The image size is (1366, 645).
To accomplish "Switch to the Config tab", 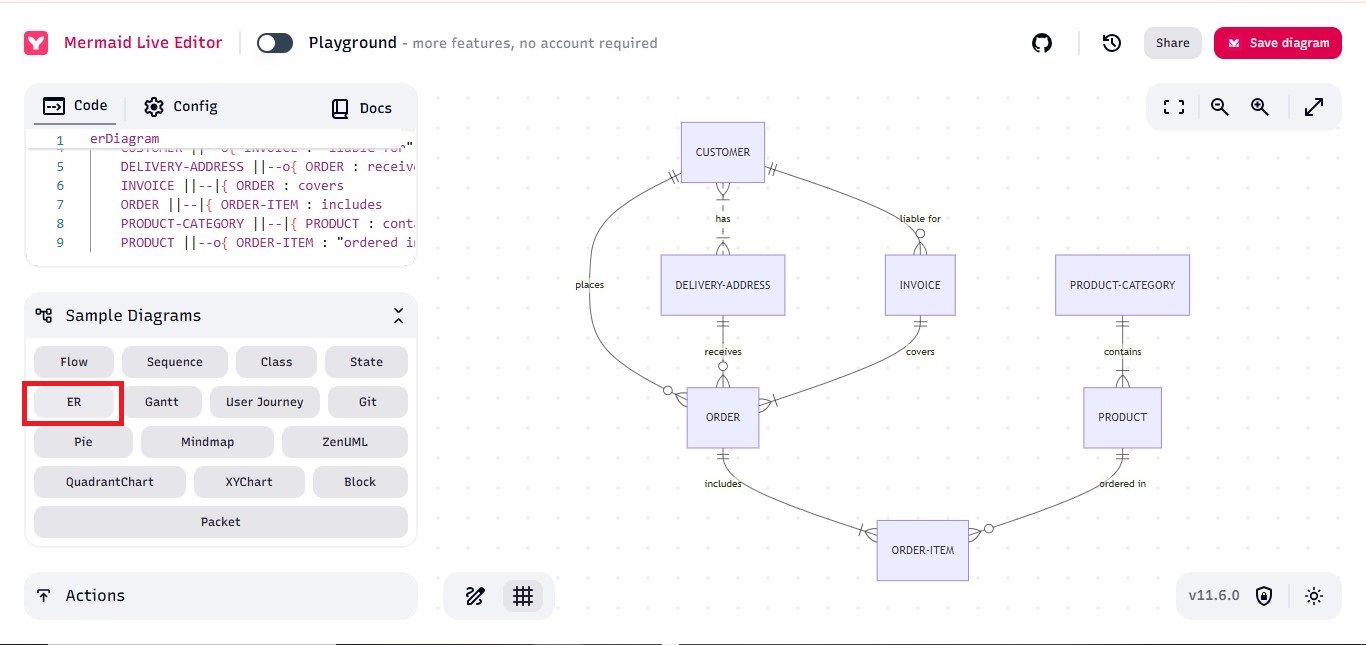I will pyautogui.click(x=181, y=106).
